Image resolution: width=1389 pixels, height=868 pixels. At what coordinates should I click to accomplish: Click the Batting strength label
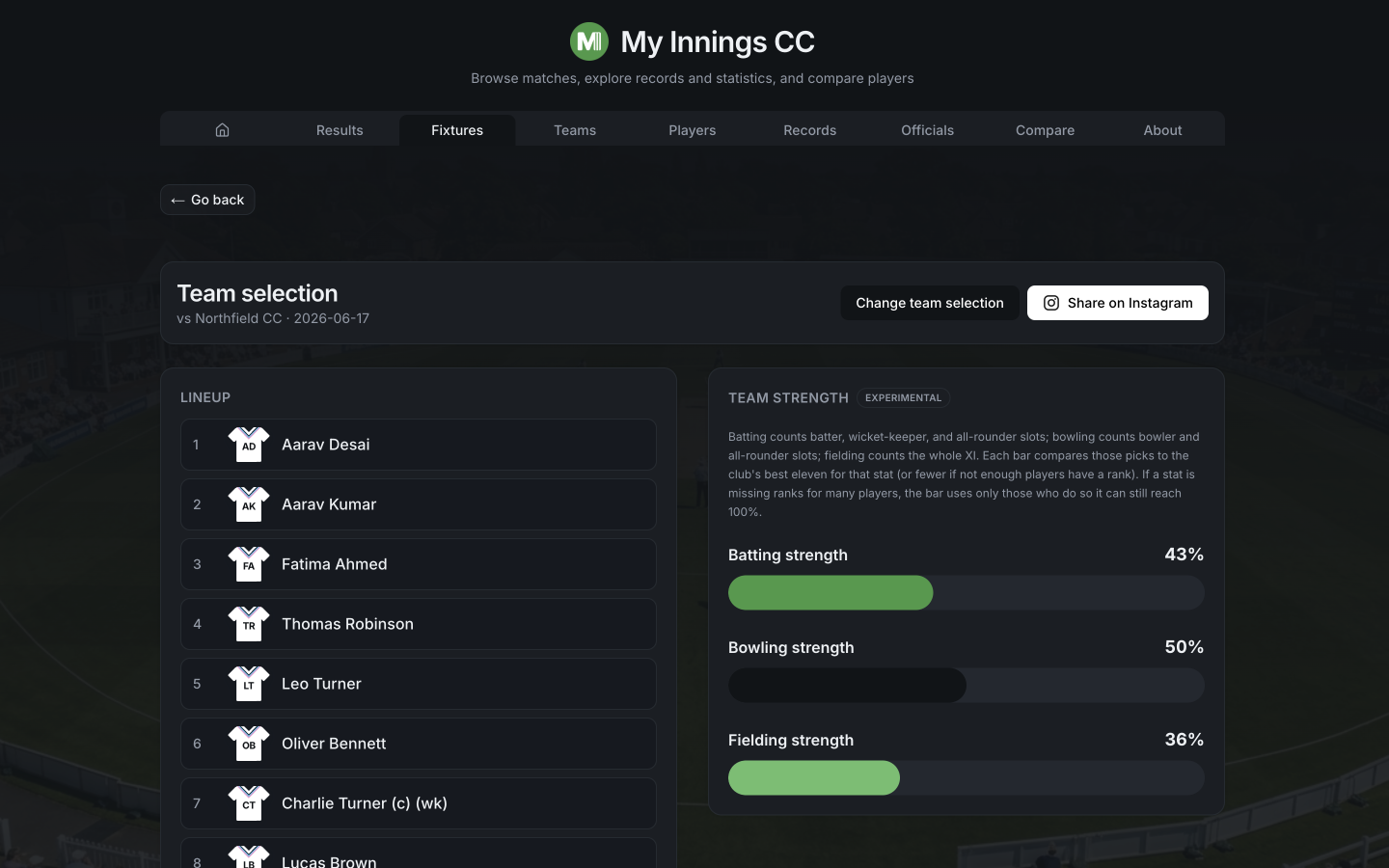(x=788, y=555)
